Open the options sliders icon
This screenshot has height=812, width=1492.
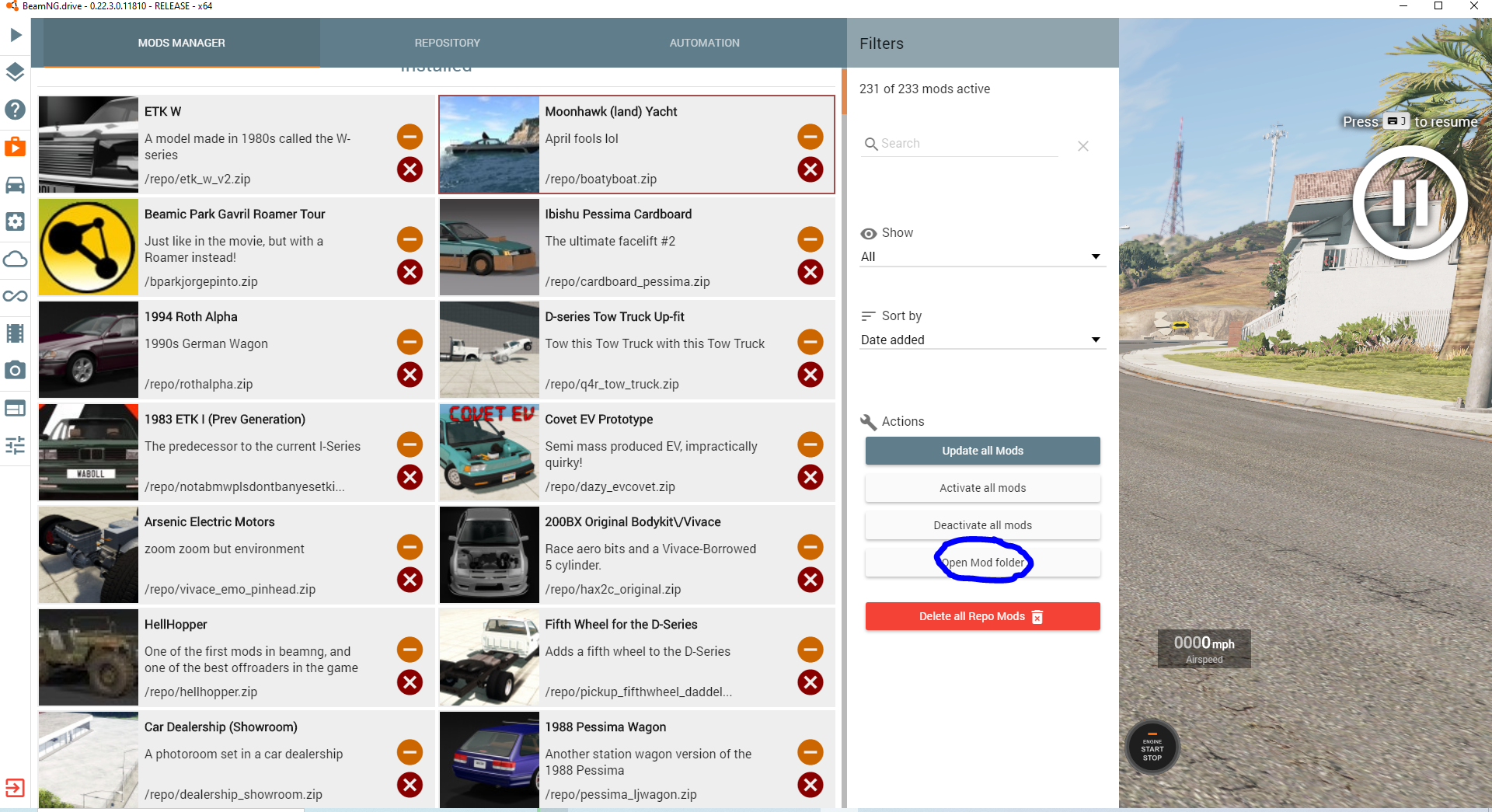(x=16, y=445)
